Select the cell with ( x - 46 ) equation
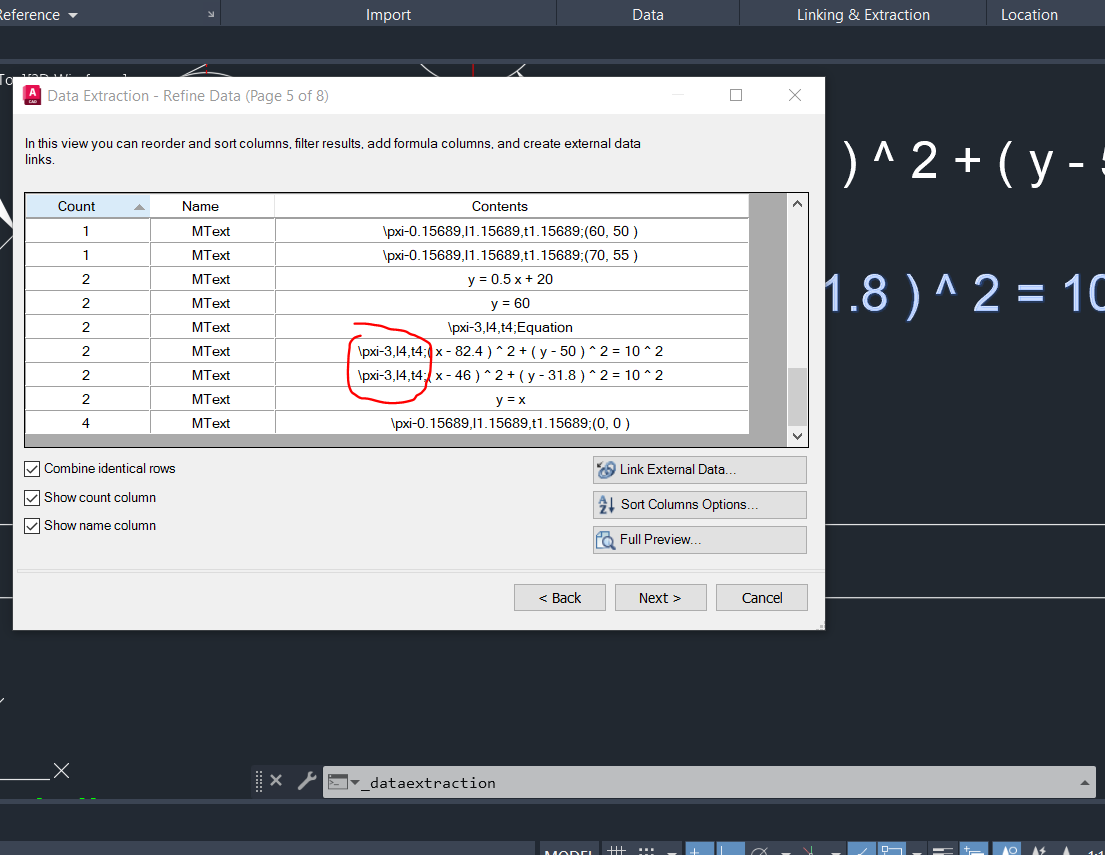 [511, 375]
